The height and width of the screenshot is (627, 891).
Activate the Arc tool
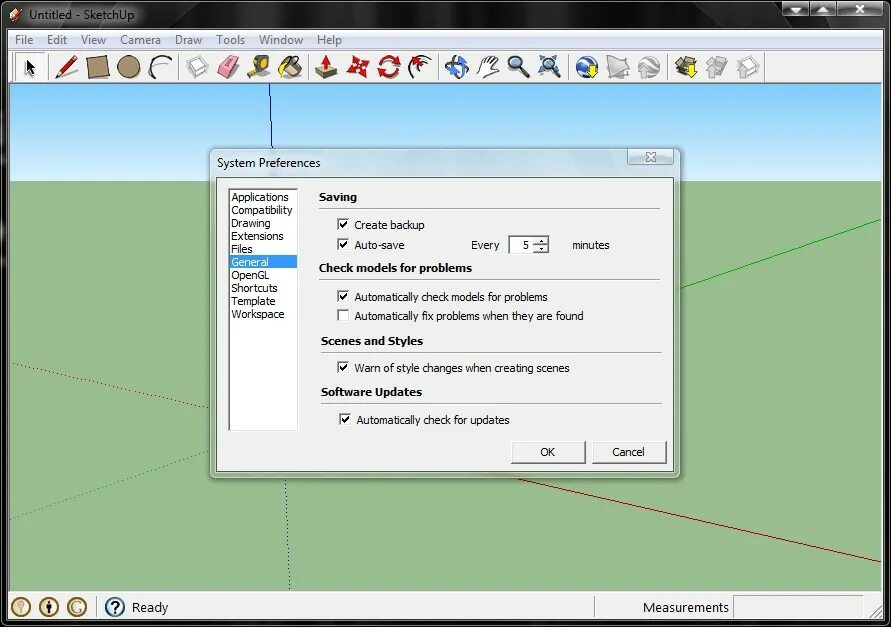[160, 67]
